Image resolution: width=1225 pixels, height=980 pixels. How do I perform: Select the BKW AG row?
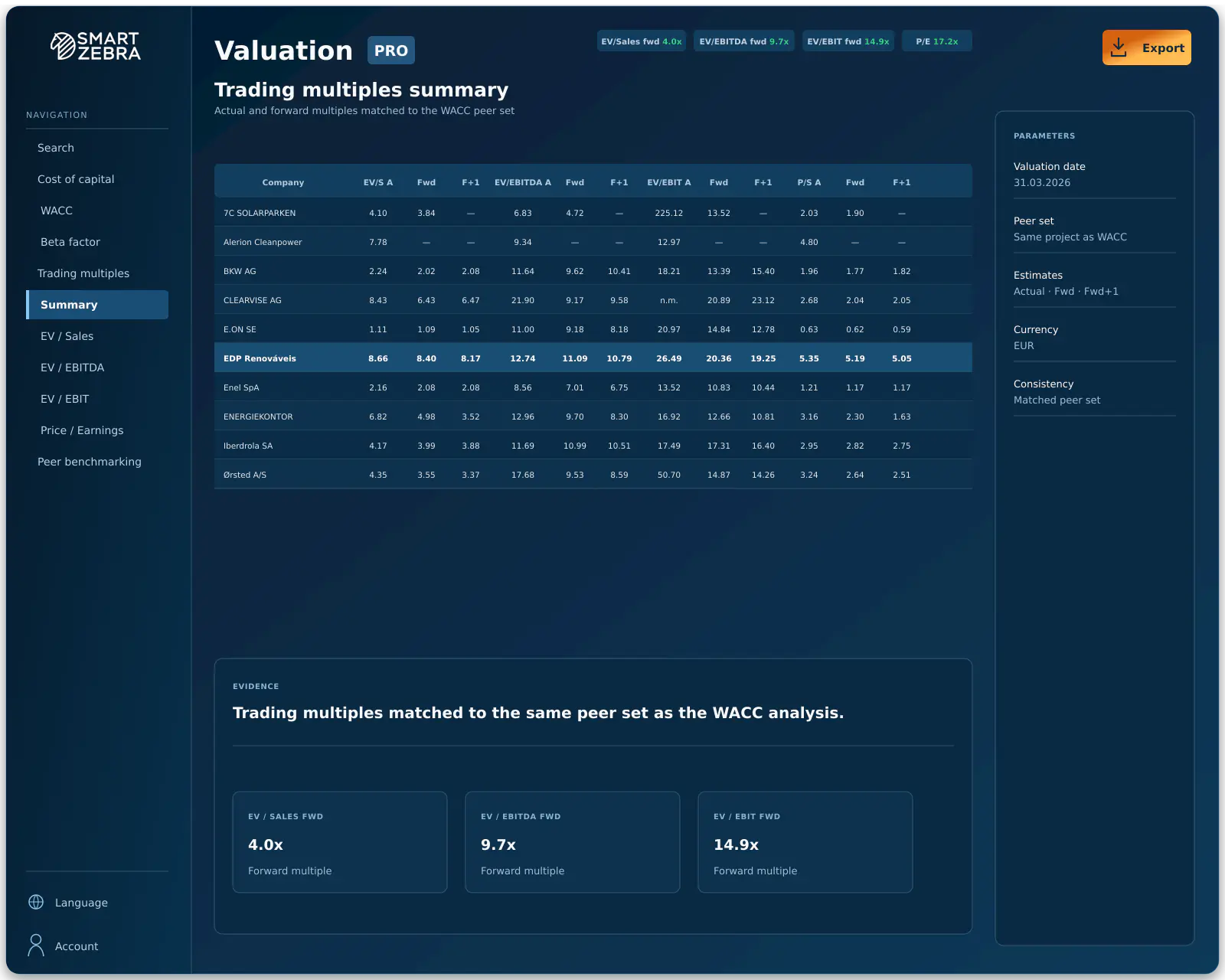pyautogui.click(x=593, y=271)
